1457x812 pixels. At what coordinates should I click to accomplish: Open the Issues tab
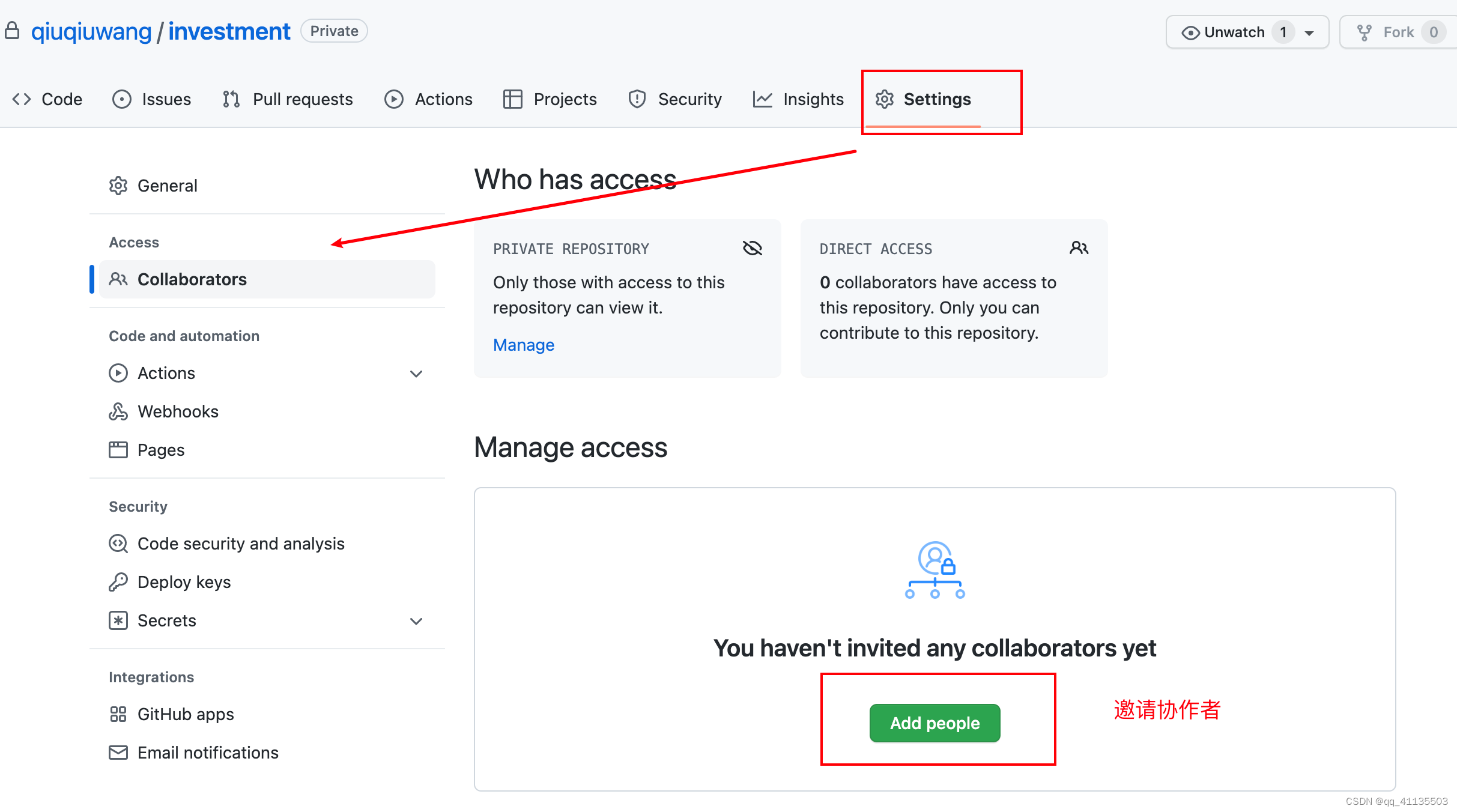tap(152, 99)
